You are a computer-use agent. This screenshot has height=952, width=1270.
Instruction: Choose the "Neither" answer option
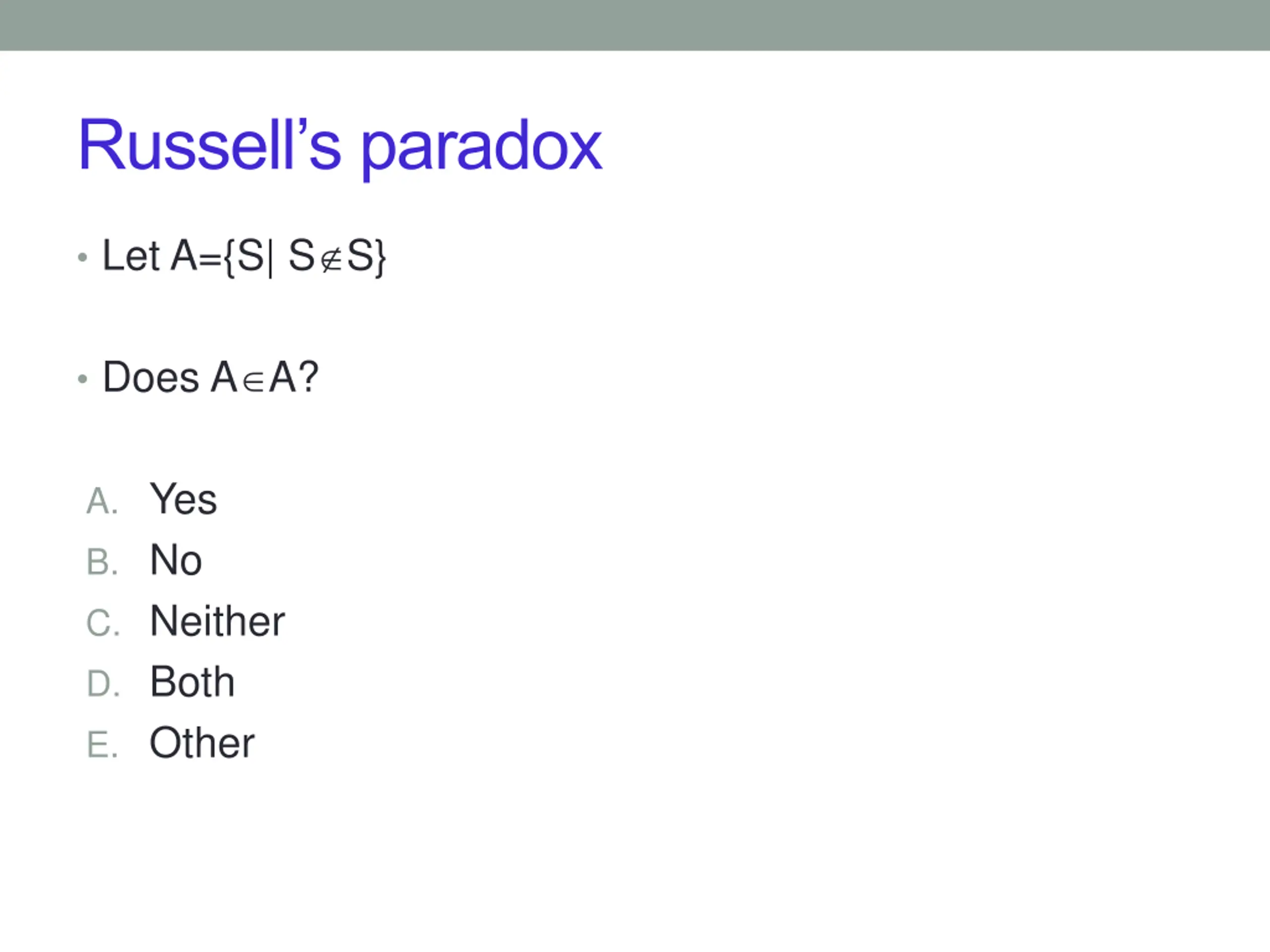[x=217, y=621]
